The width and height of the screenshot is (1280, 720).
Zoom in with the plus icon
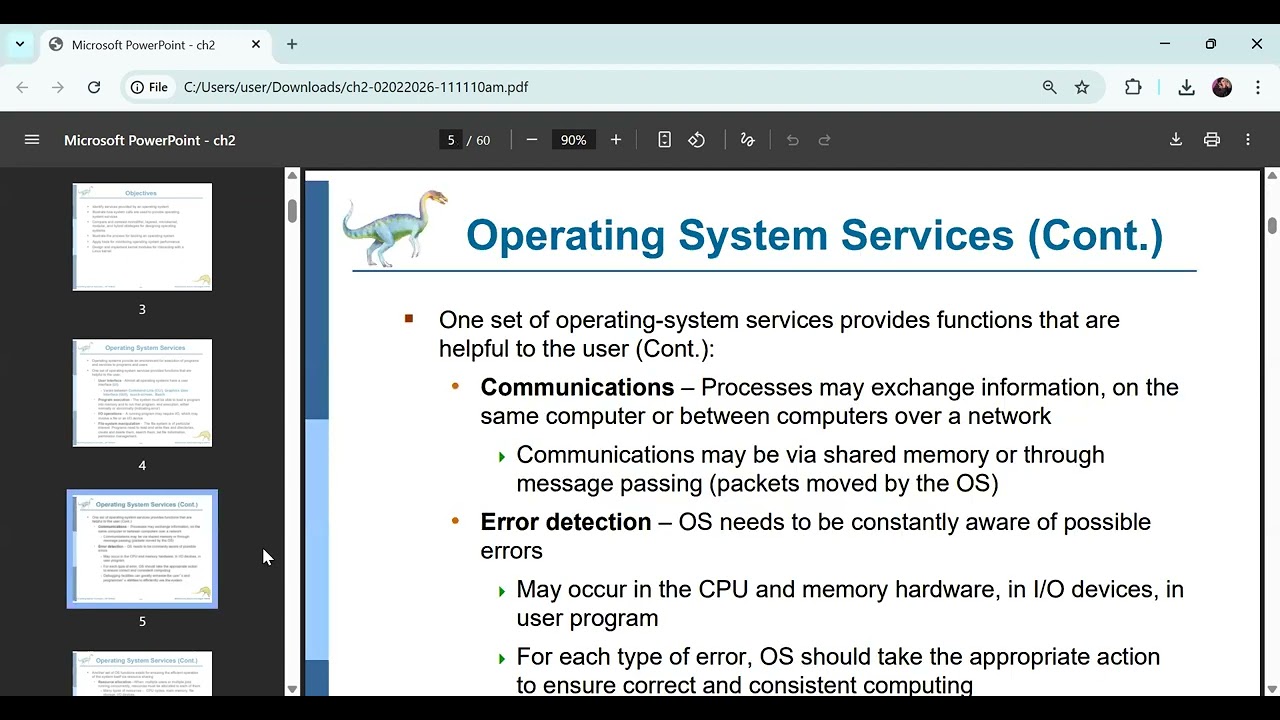tap(616, 140)
